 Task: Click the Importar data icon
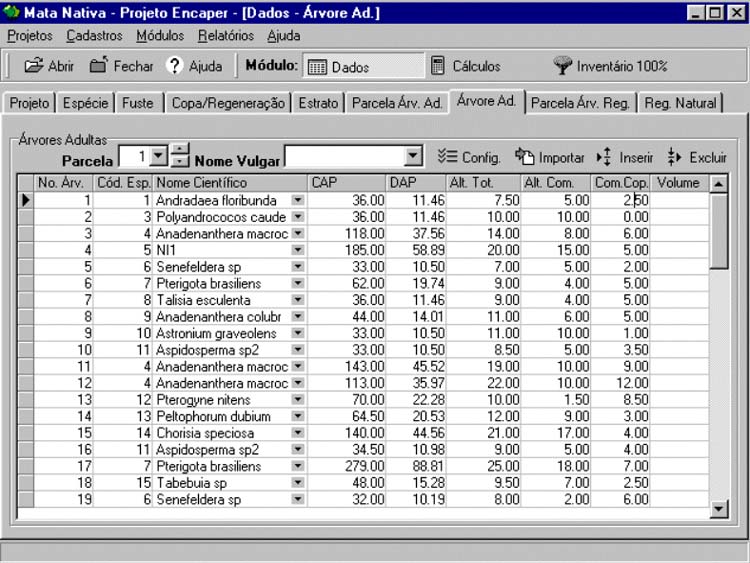pos(526,157)
